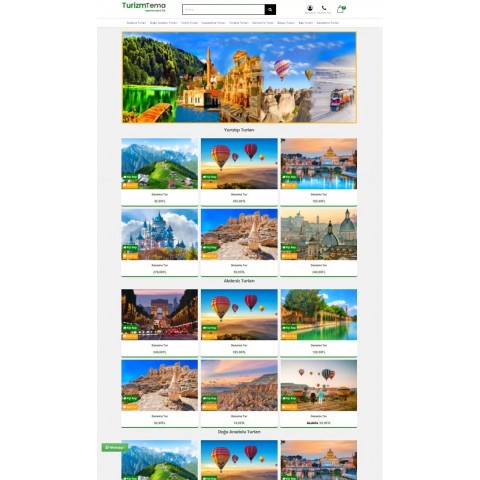
Task: Open the Arc de Triomphe night tour thumbnail
Action: 159,315
